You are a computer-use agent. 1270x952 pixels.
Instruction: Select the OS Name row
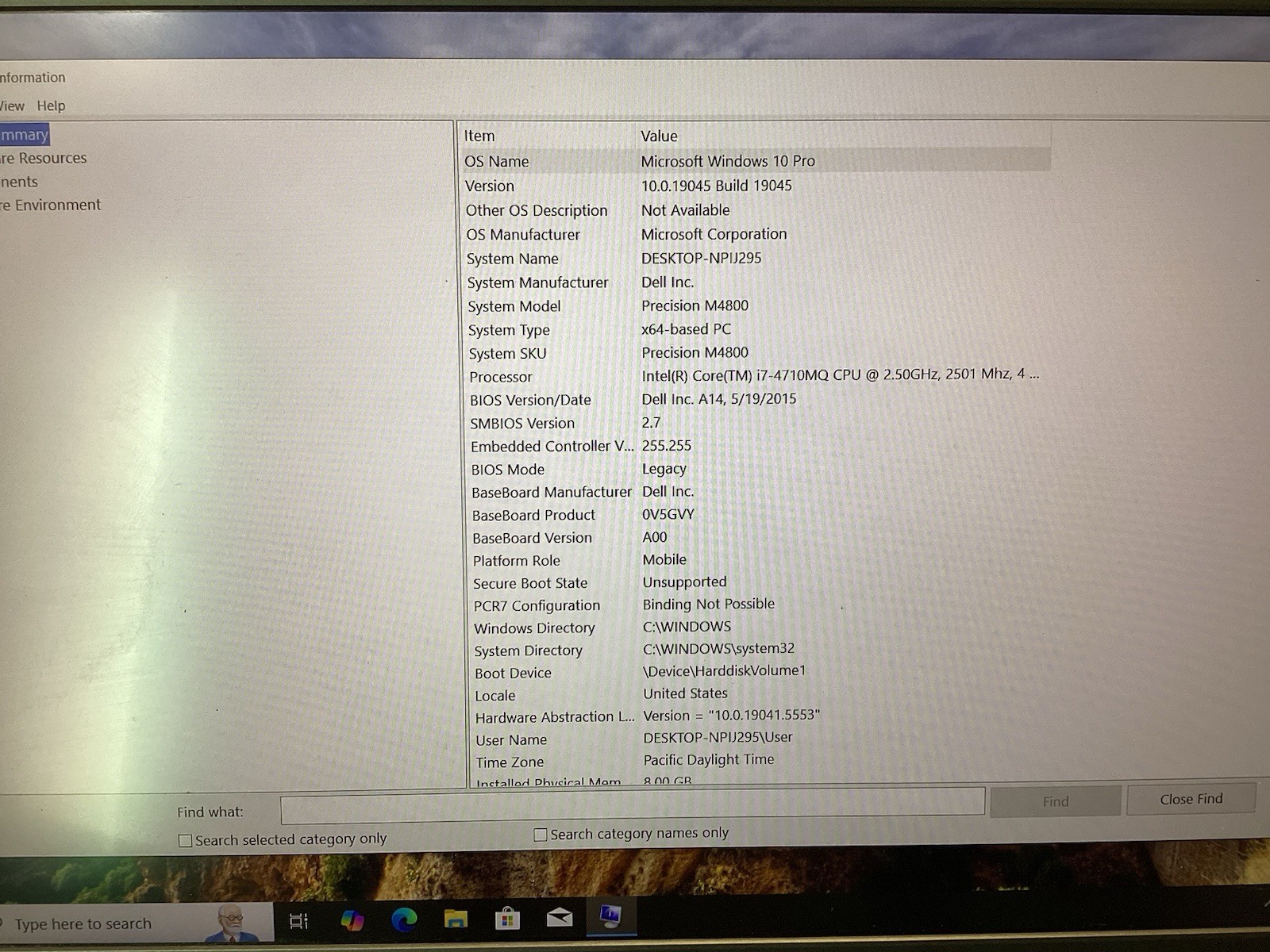(x=756, y=161)
